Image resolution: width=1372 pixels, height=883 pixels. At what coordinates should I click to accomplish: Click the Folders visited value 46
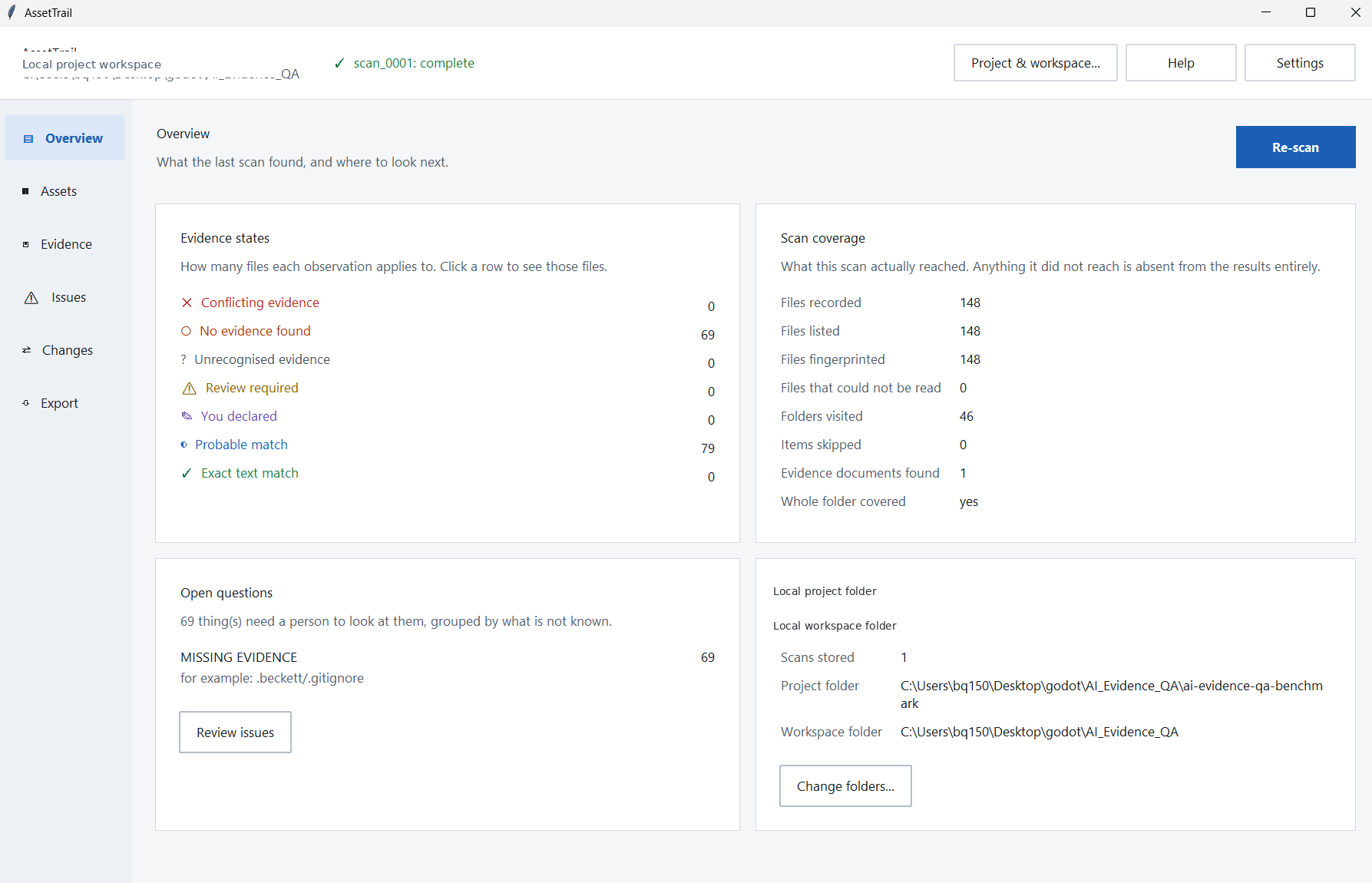[967, 416]
